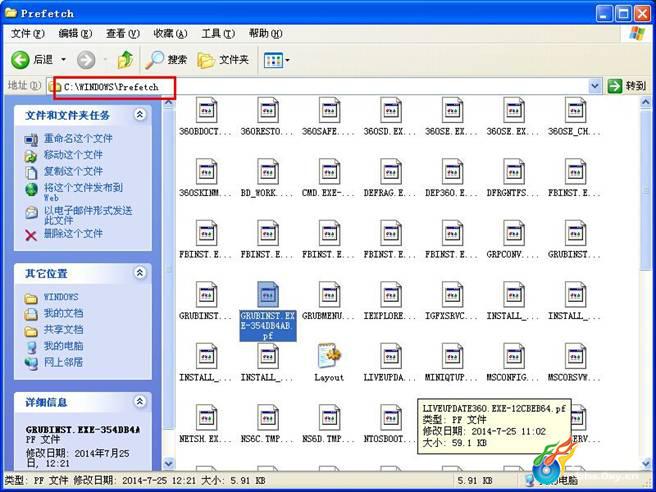The height and width of the screenshot is (492, 656).
Task: Select the DFRGNTFS file icon
Action: (x=513, y=172)
